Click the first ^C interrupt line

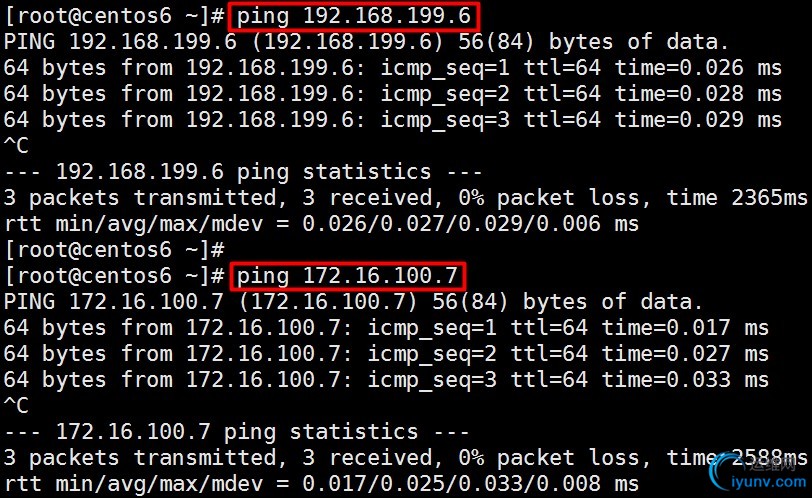(16, 145)
